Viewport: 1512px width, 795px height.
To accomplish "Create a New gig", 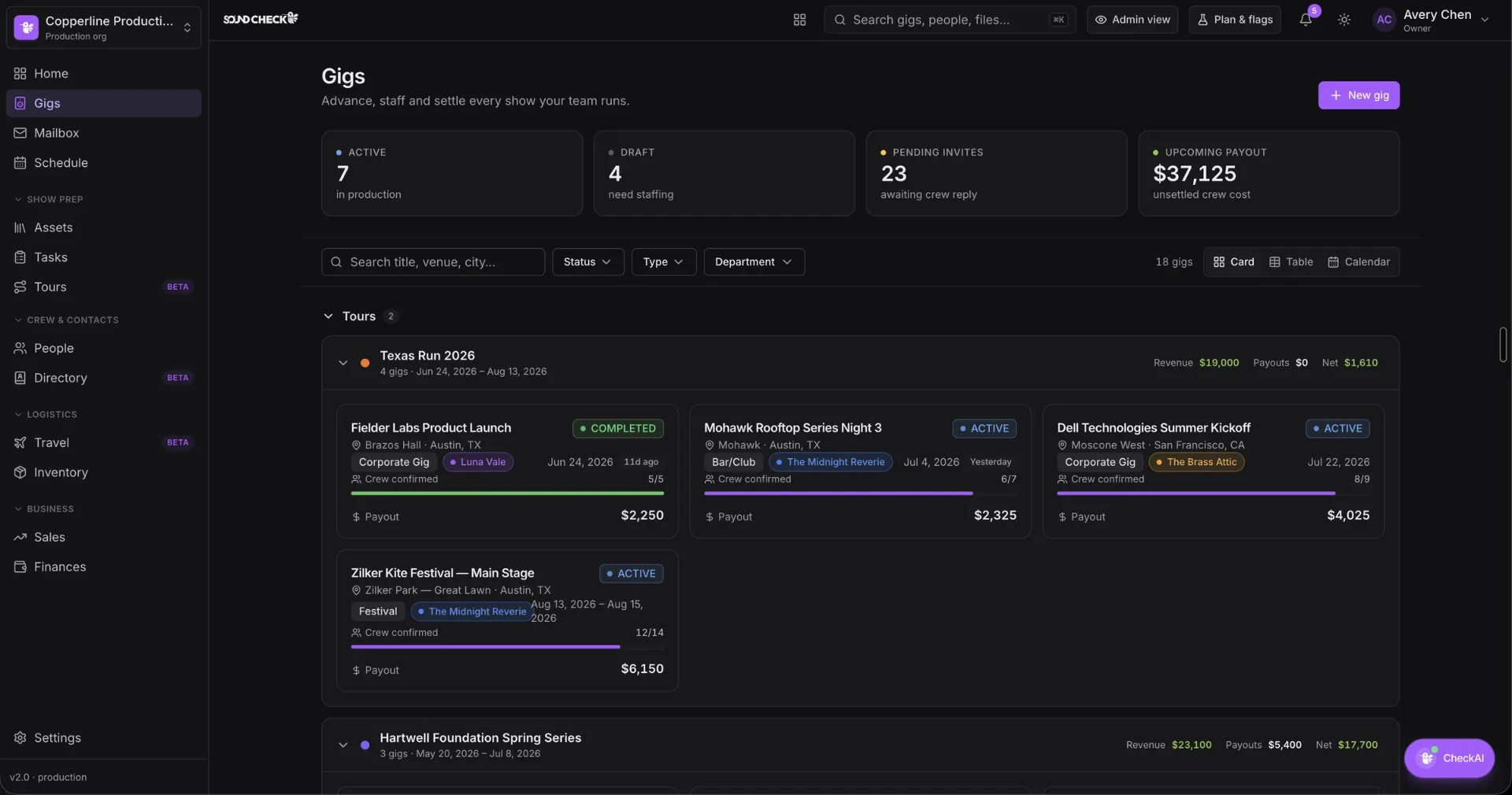I will point(1358,95).
